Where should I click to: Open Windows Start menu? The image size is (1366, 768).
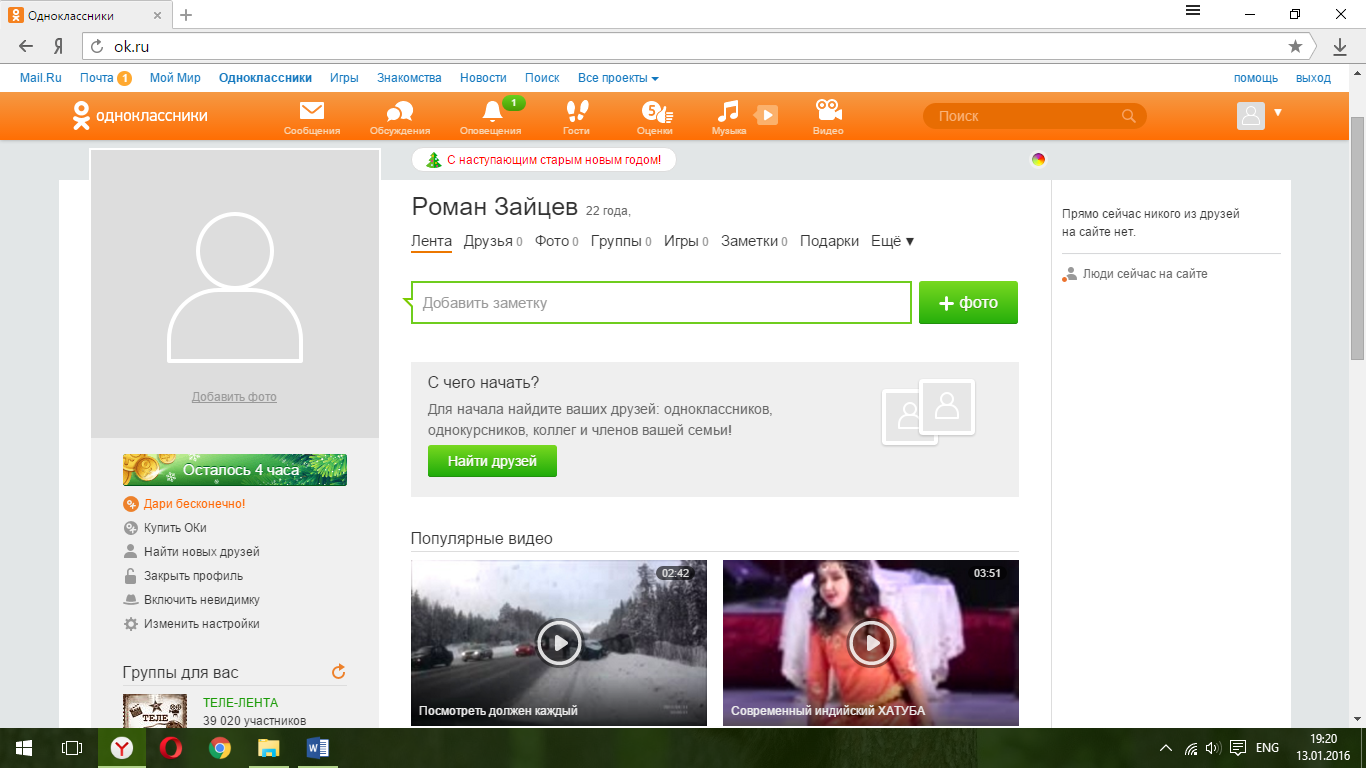coord(24,748)
